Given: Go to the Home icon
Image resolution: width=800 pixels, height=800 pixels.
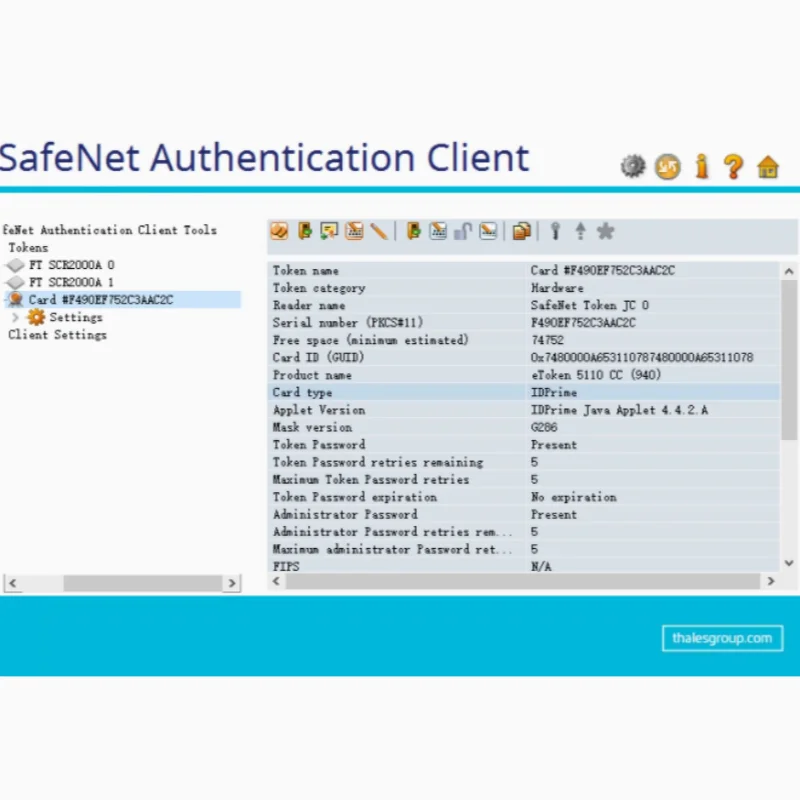Looking at the screenshot, I should click(768, 167).
